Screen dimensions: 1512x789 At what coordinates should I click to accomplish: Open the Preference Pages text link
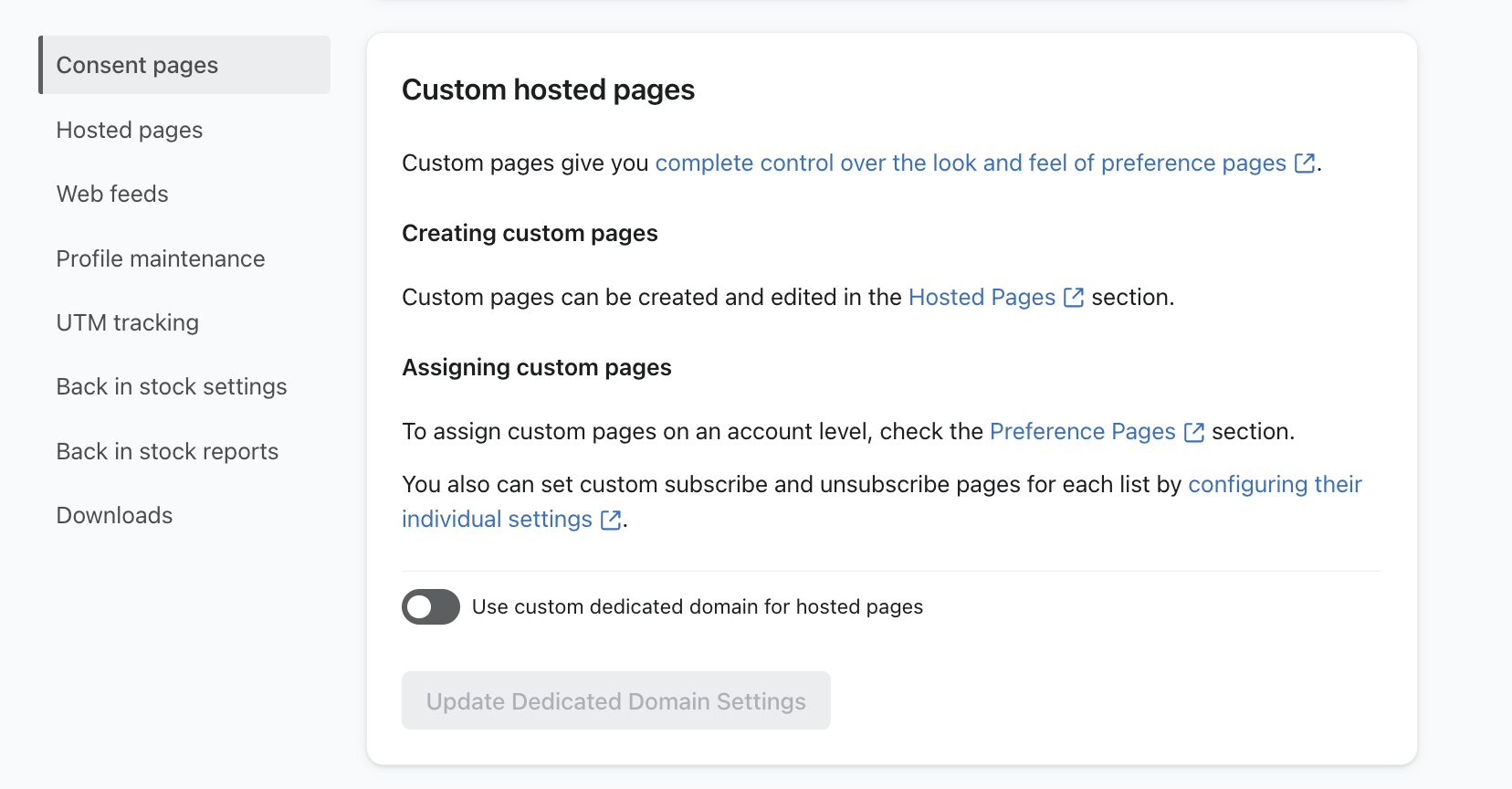1082,431
